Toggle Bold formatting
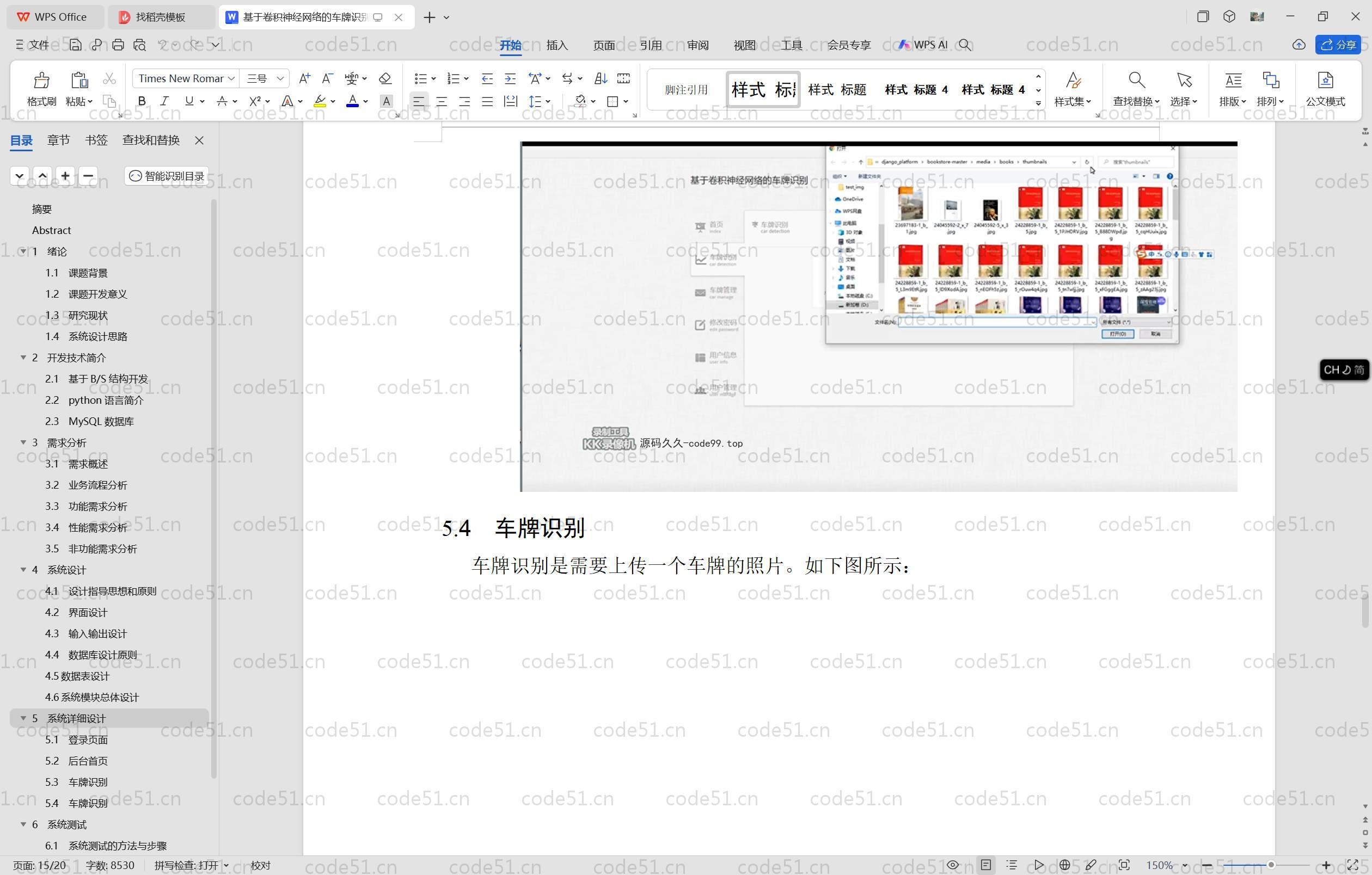This screenshot has width=1372, height=875. (x=142, y=101)
